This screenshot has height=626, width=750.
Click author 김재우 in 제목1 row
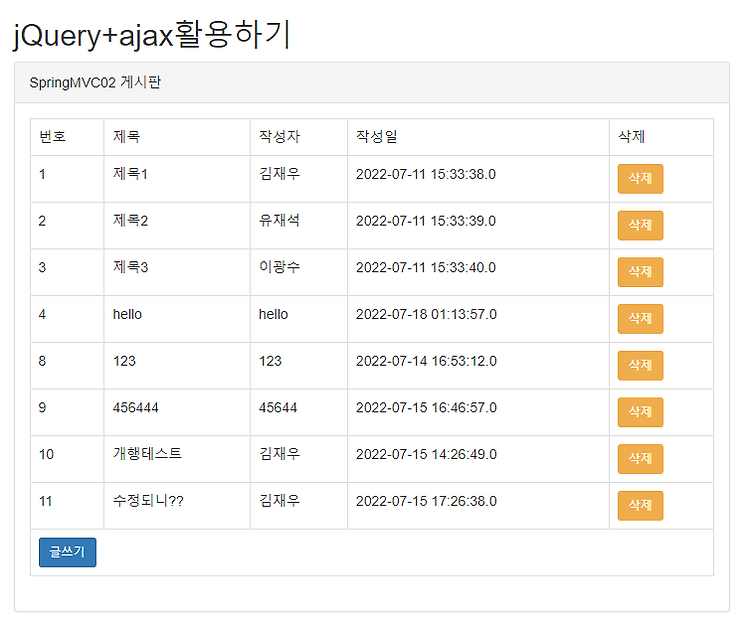279,174
